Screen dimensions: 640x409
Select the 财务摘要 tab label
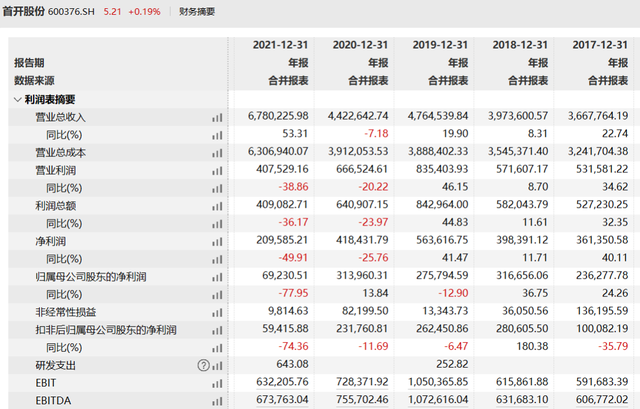tap(197, 11)
